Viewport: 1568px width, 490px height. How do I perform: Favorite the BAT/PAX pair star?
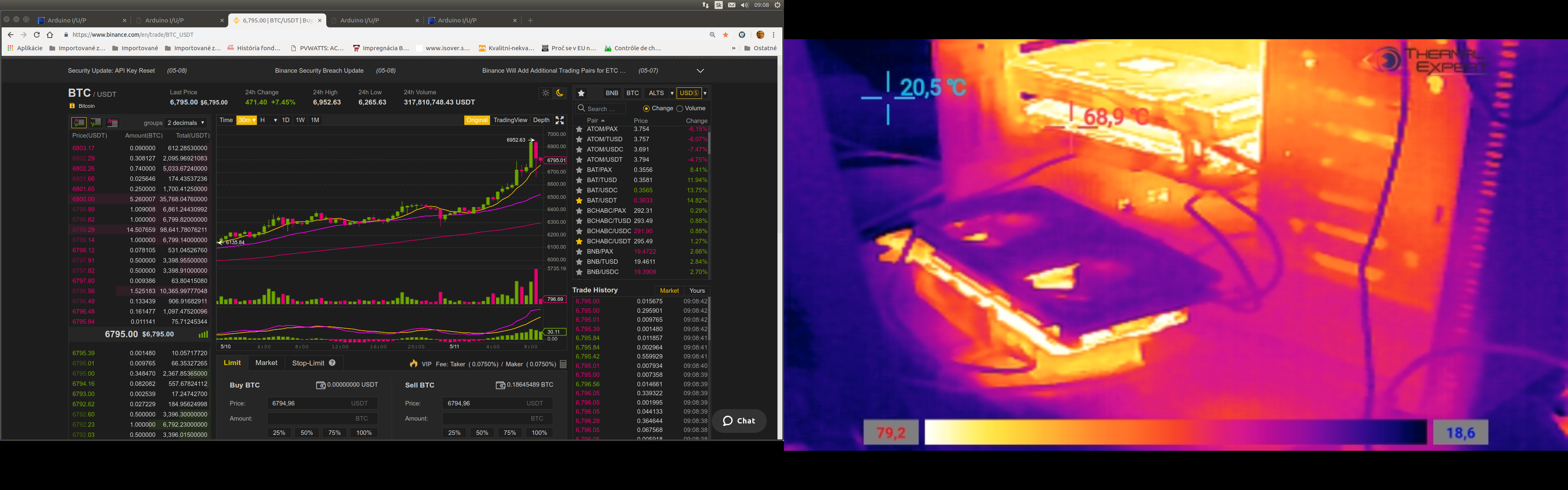tap(579, 170)
